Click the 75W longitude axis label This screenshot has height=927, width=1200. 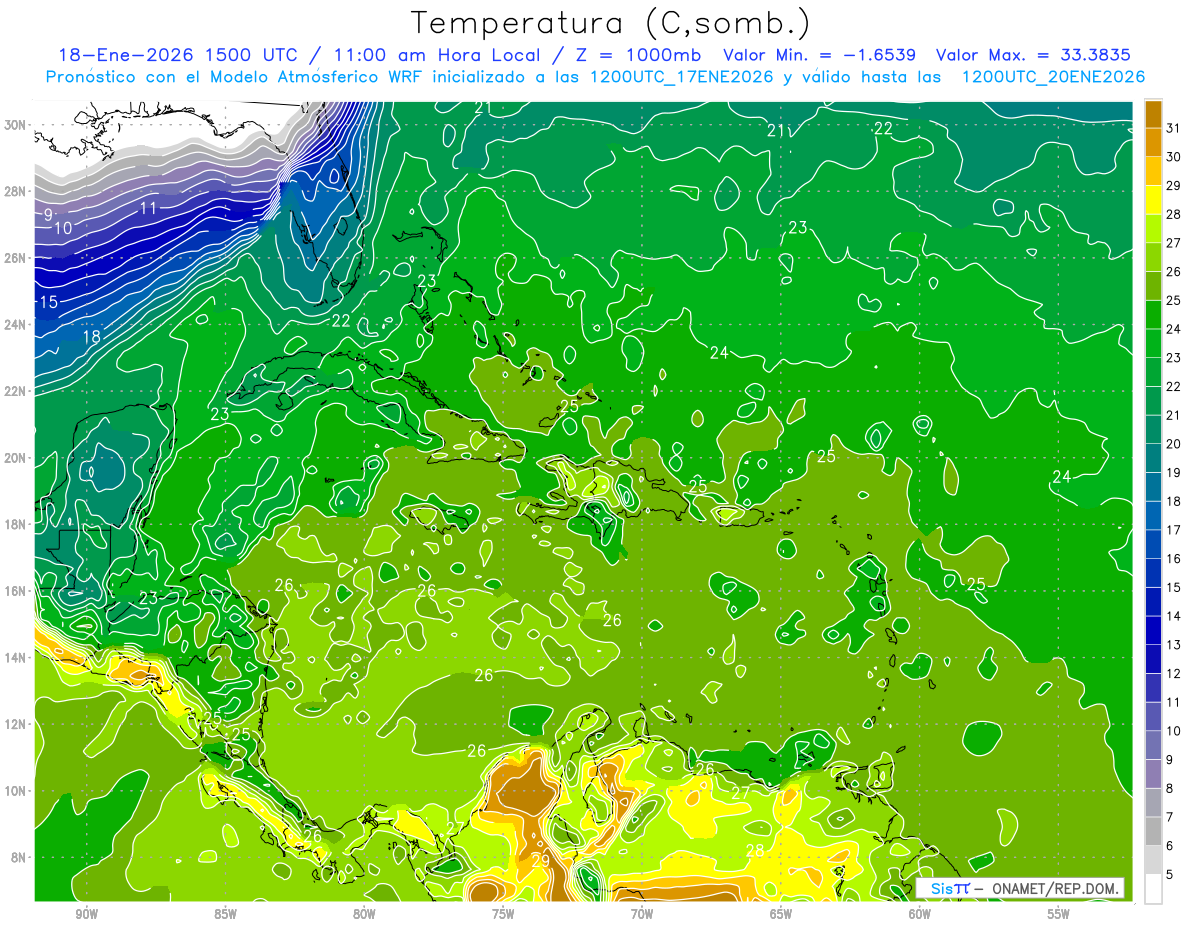pos(503,914)
